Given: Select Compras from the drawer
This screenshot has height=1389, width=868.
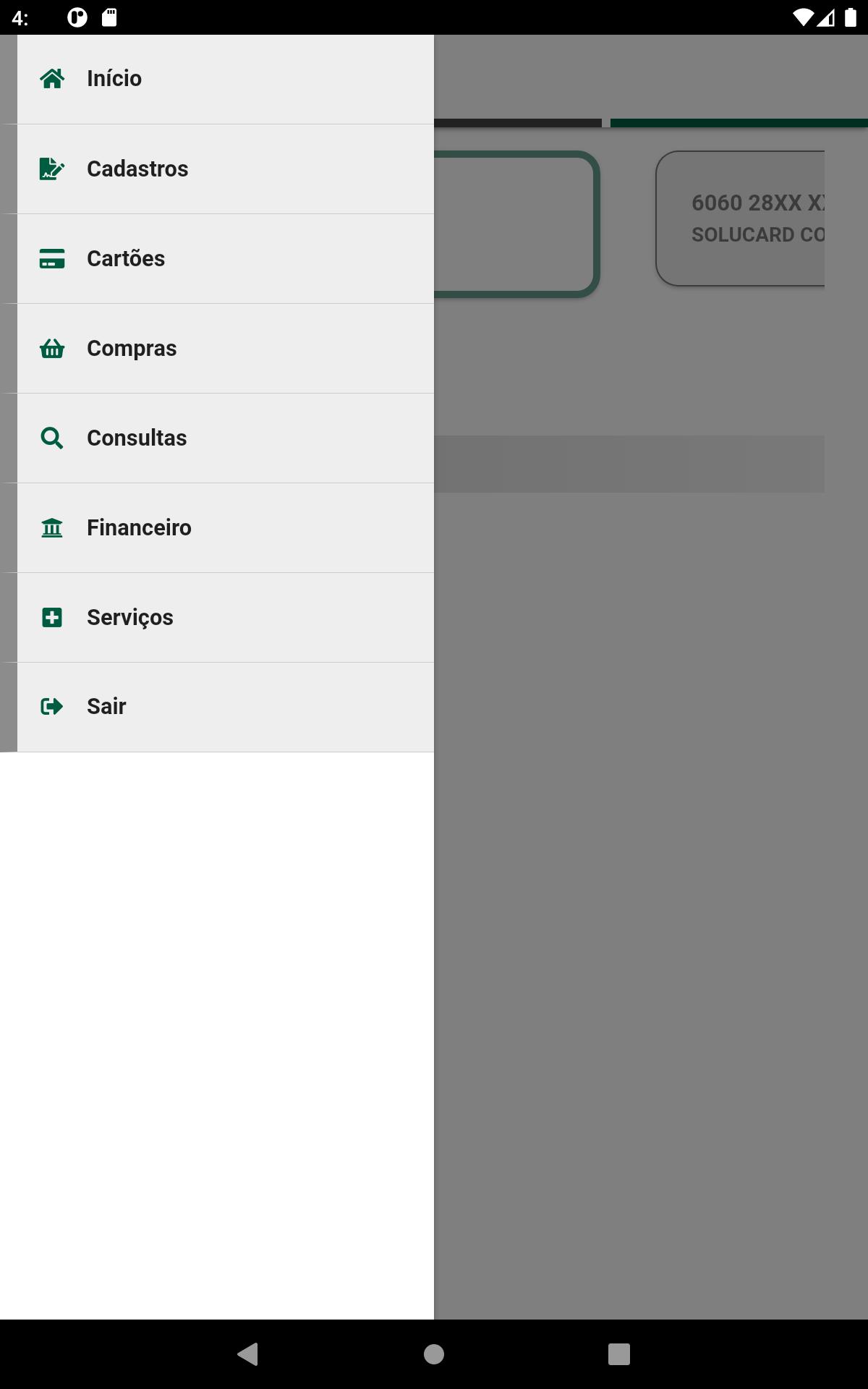Looking at the screenshot, I should click(226, 349).
